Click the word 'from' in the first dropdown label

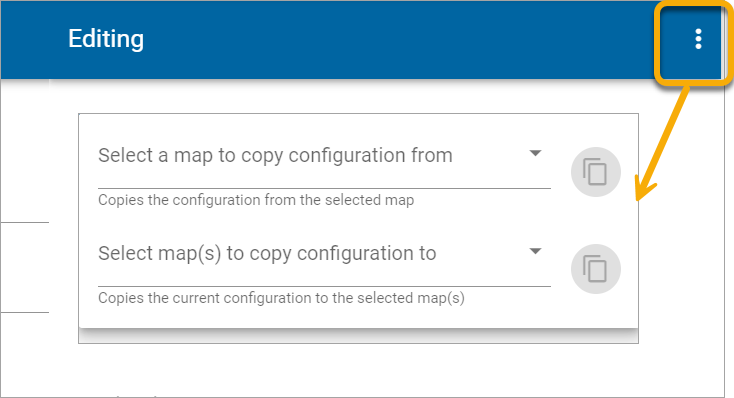(432, 155)
